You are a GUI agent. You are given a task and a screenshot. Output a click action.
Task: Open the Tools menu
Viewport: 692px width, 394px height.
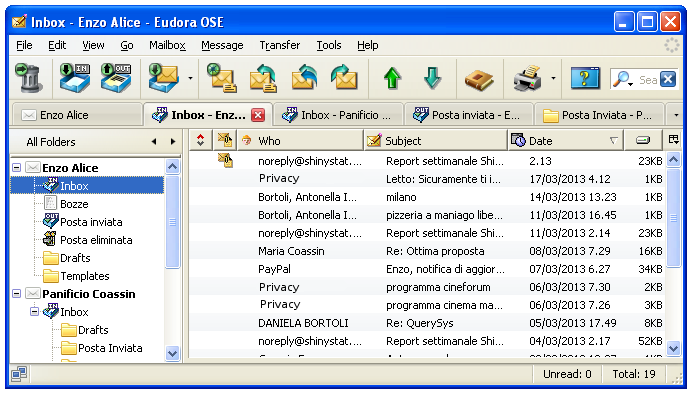coord(329,45)
